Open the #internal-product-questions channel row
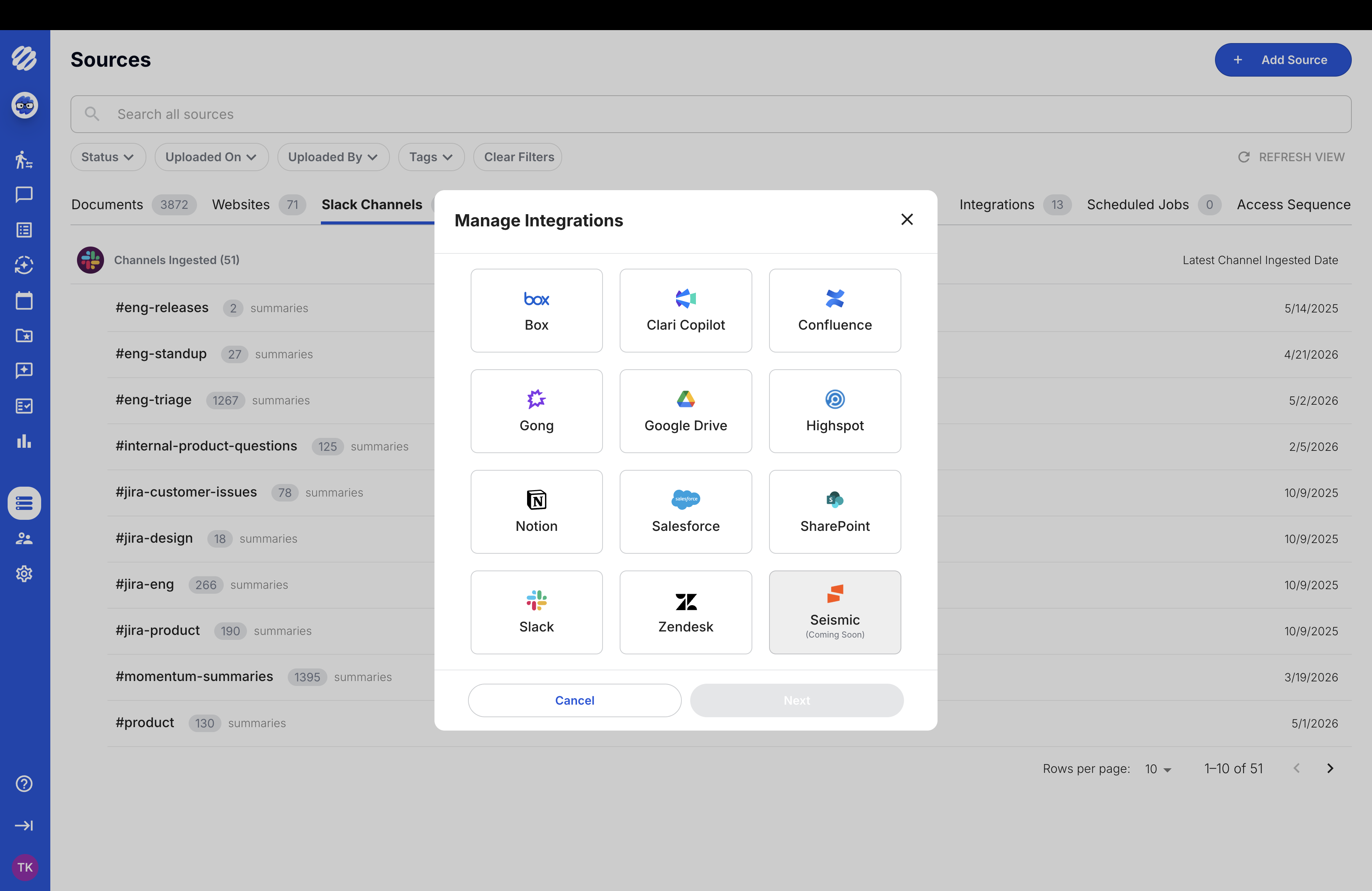The image size is (1372, 891). coord(729,446)
